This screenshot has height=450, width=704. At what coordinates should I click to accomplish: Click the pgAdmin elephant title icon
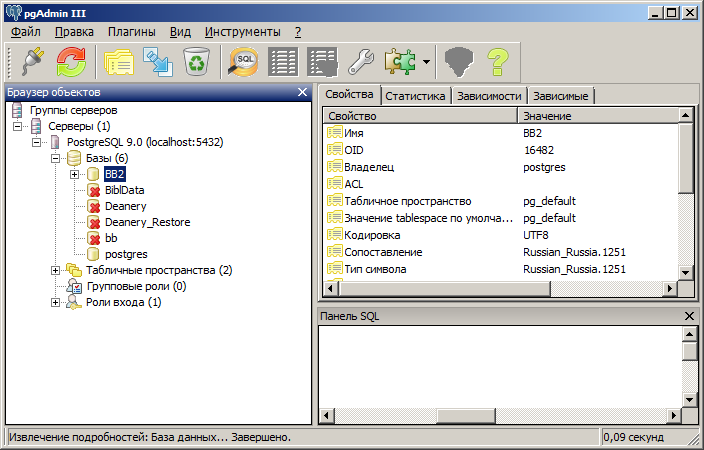pos(13,13)
